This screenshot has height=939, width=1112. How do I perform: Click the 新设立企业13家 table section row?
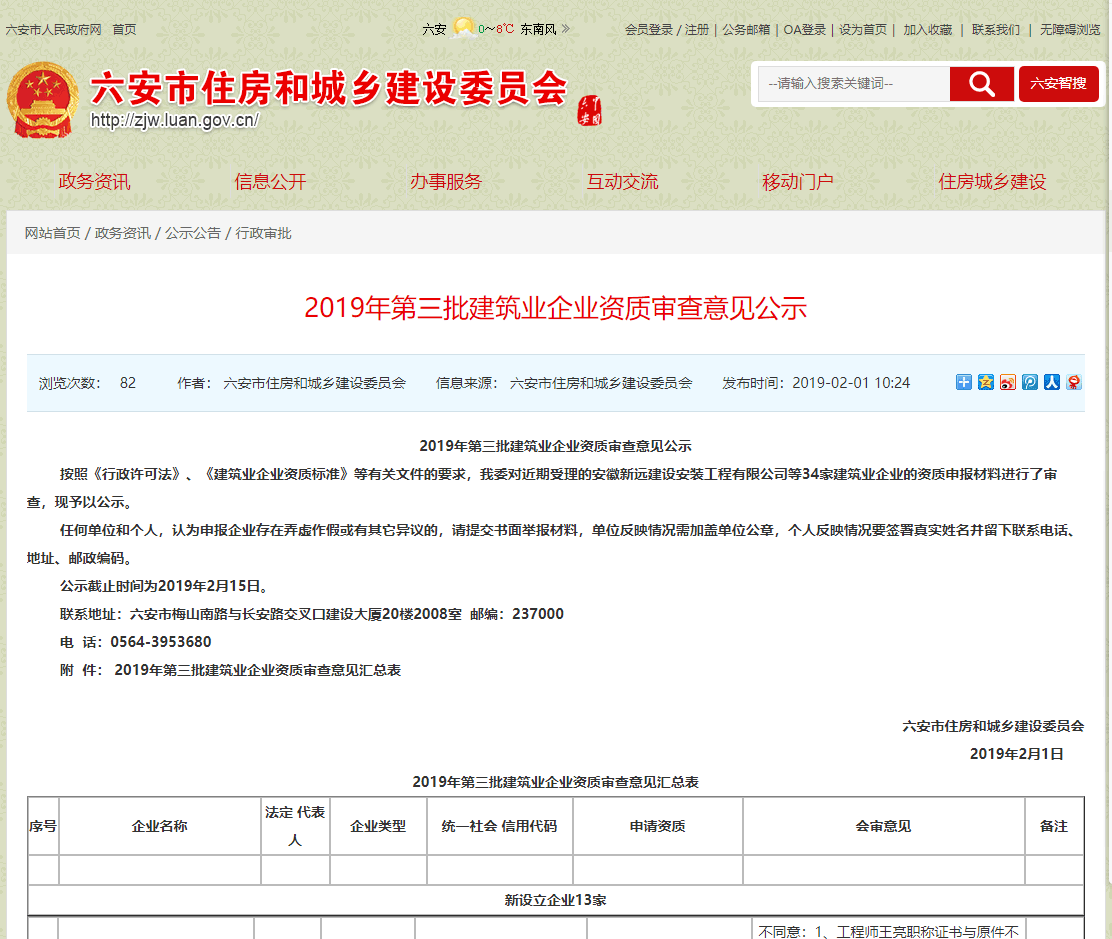[555, 900]
